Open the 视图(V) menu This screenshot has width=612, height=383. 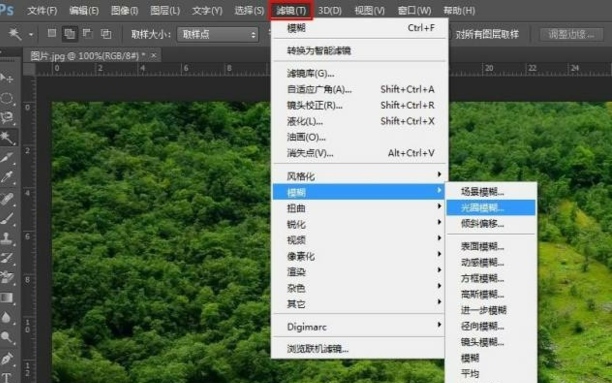click(369, 11)
